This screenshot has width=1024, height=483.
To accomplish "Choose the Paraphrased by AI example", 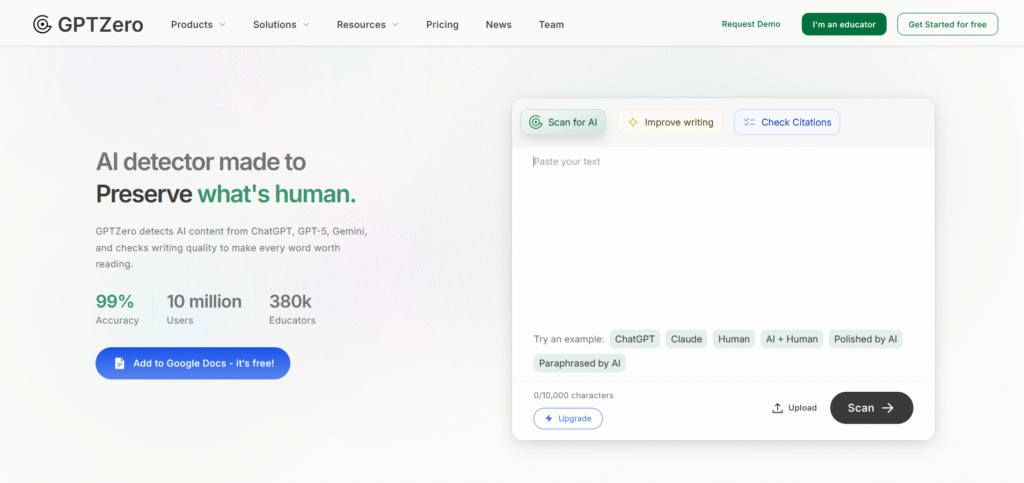I will pos(579,363).
